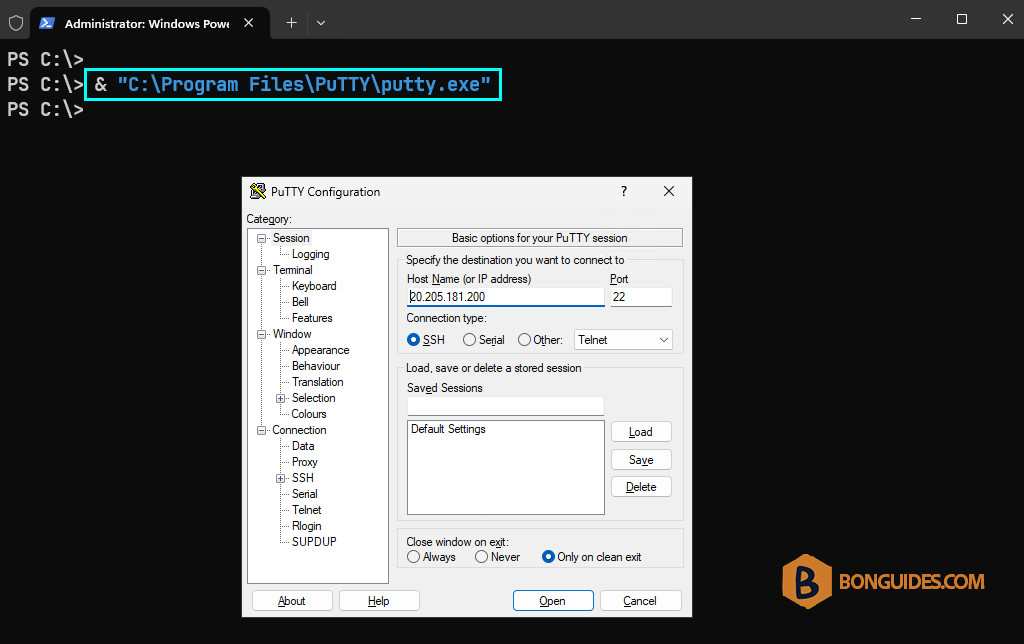This screenshot has width=1024, height=644.
Task: Select the Serial connection type radio button
Action: (x=469, y=340)
